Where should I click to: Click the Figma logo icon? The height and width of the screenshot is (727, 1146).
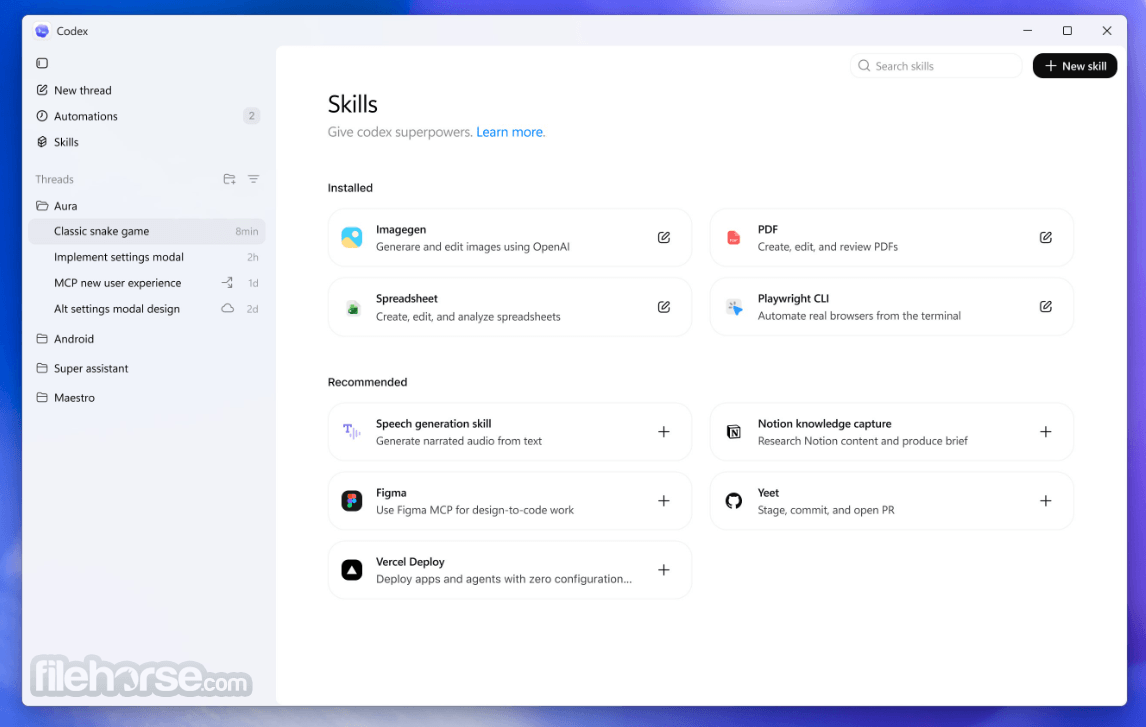(352, 500)
